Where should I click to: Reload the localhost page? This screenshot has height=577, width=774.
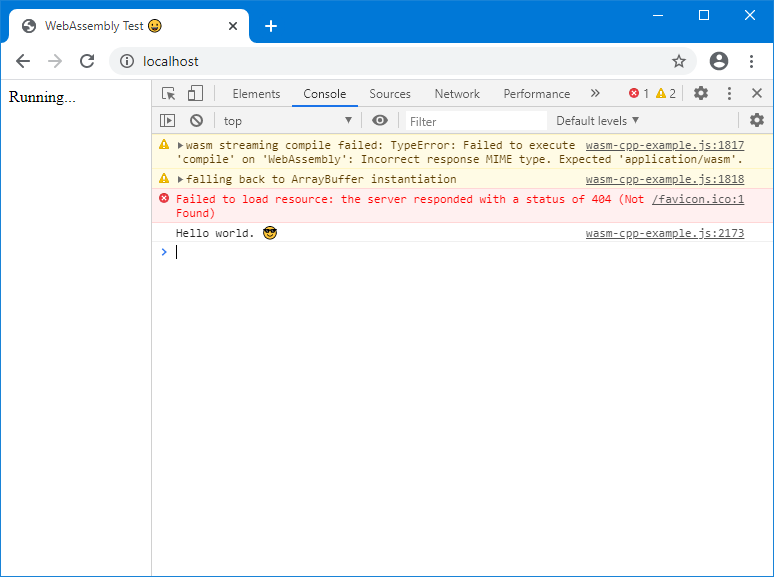coord(87,61)
